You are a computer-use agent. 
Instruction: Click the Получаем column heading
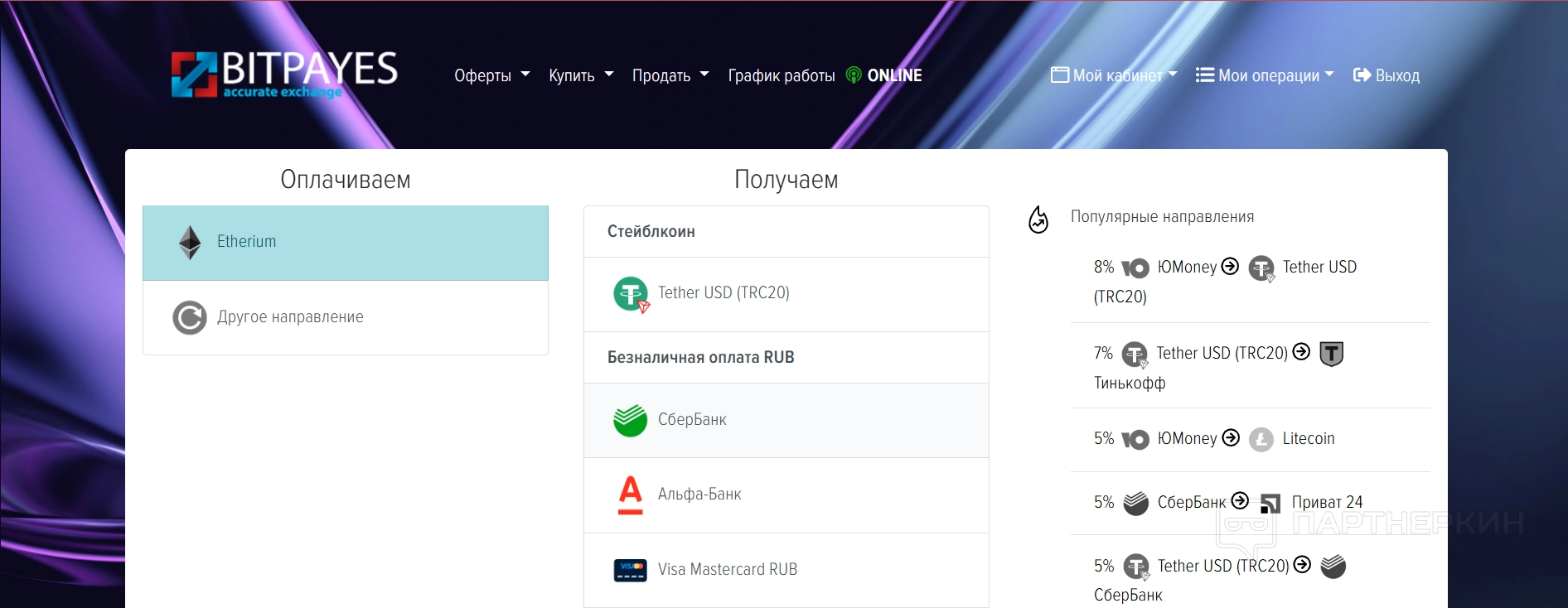pyautogui.click(x=786, y=180)
